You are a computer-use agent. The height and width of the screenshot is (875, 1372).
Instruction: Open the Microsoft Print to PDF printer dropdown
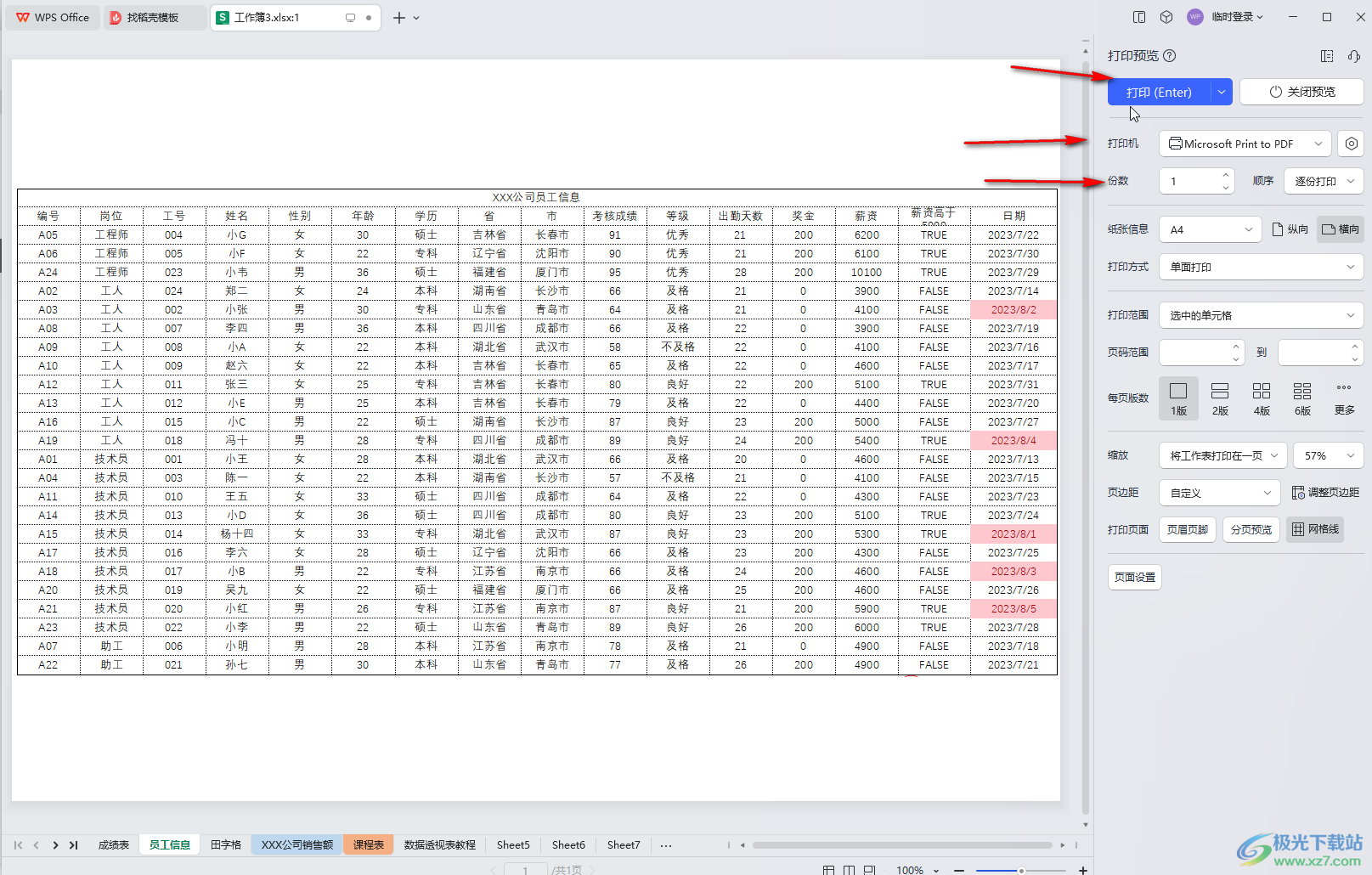point(1245,144)
